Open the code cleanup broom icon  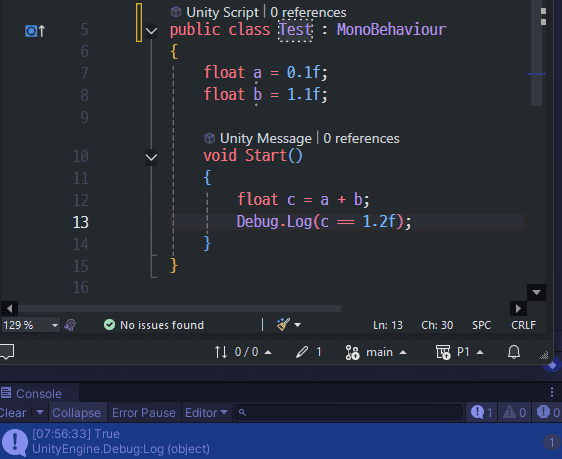coord(283,325)
